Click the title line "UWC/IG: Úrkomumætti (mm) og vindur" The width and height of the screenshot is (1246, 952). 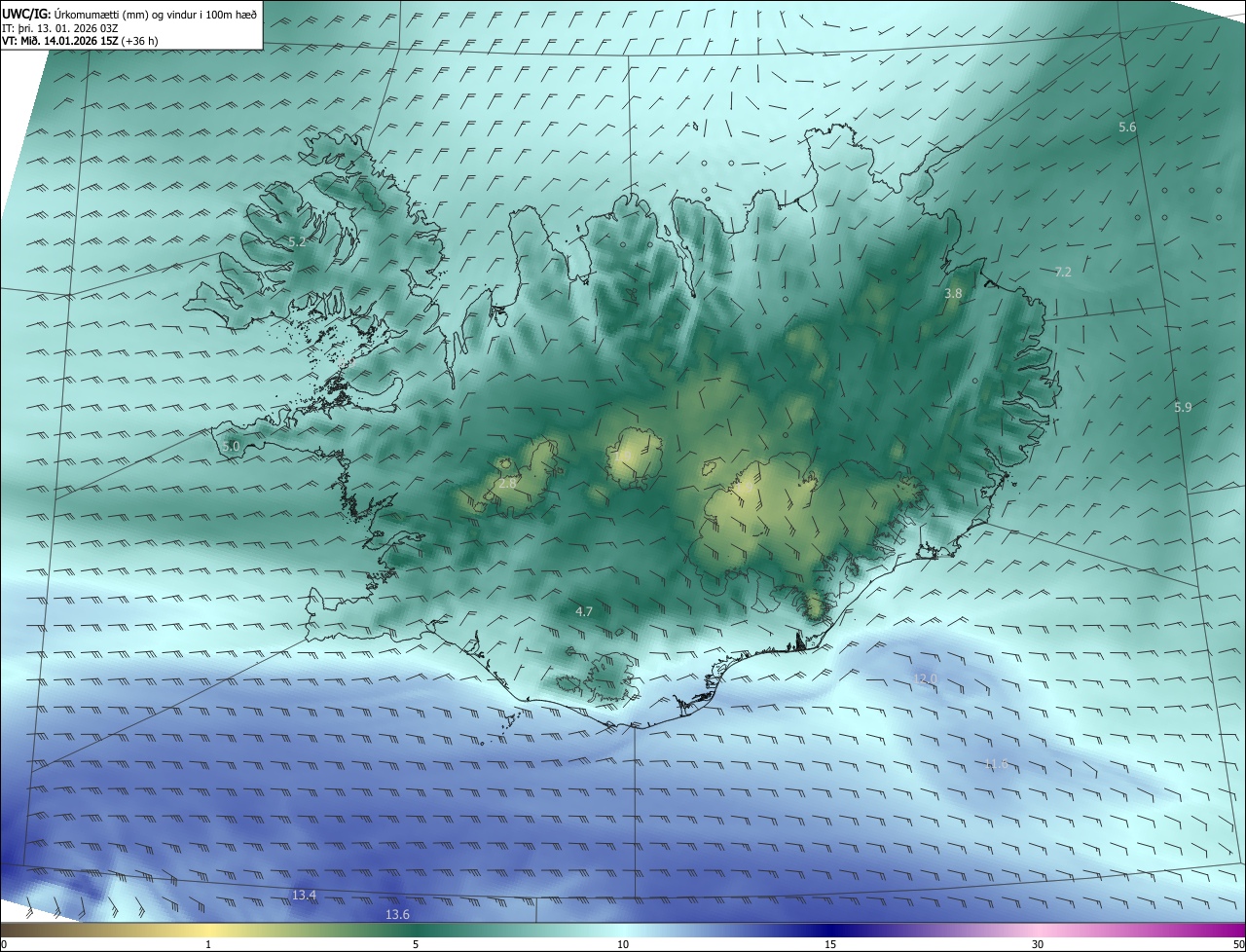[129, 14]
